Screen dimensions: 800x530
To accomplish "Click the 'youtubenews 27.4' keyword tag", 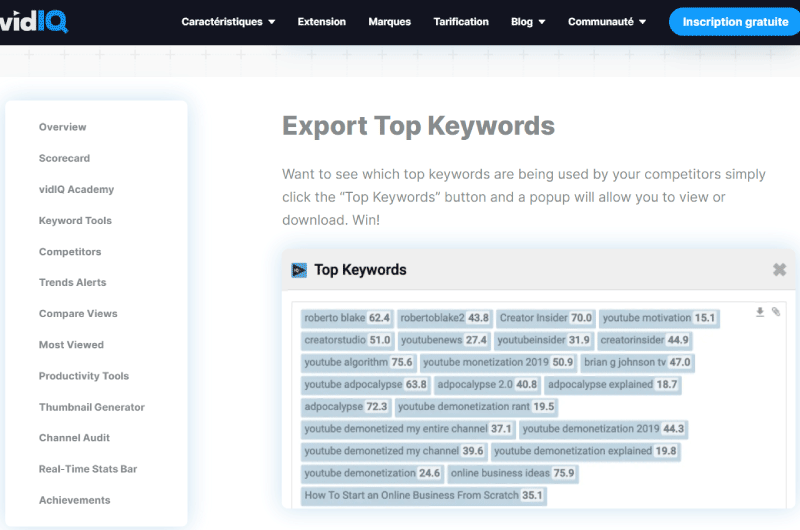I will [x=443, y=340].
